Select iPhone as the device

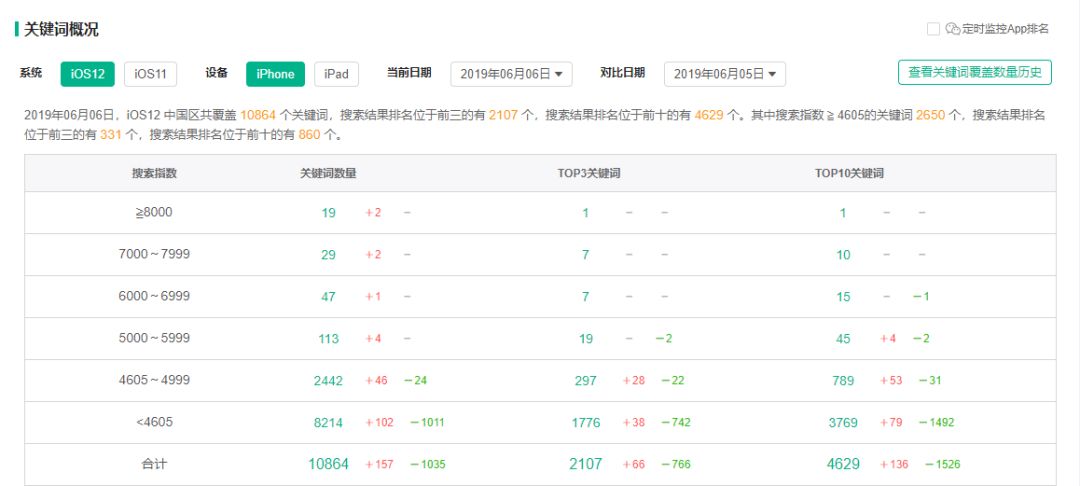coord(275,74)
